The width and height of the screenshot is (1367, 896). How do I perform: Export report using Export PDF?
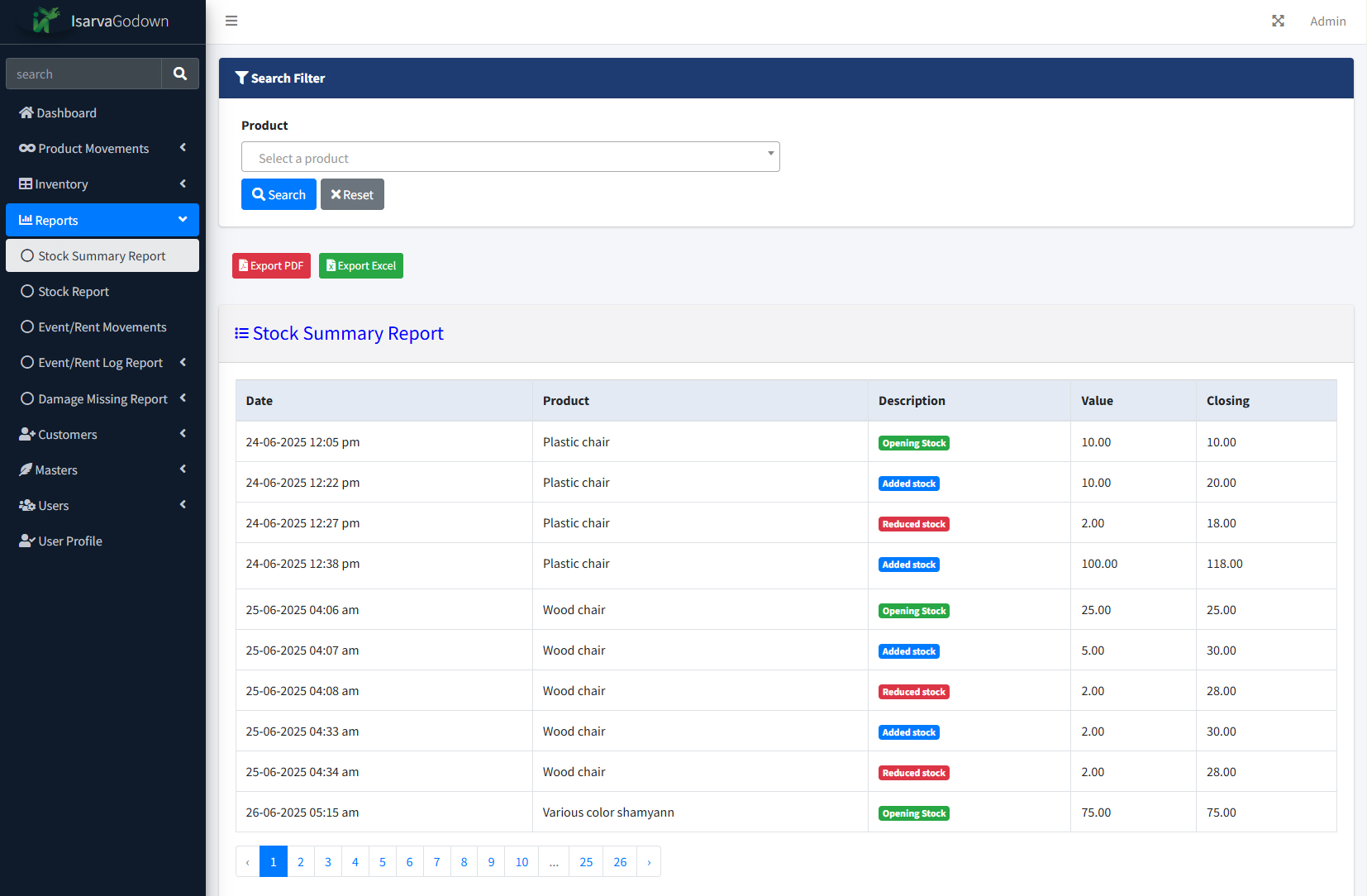[x=271, y=265]
